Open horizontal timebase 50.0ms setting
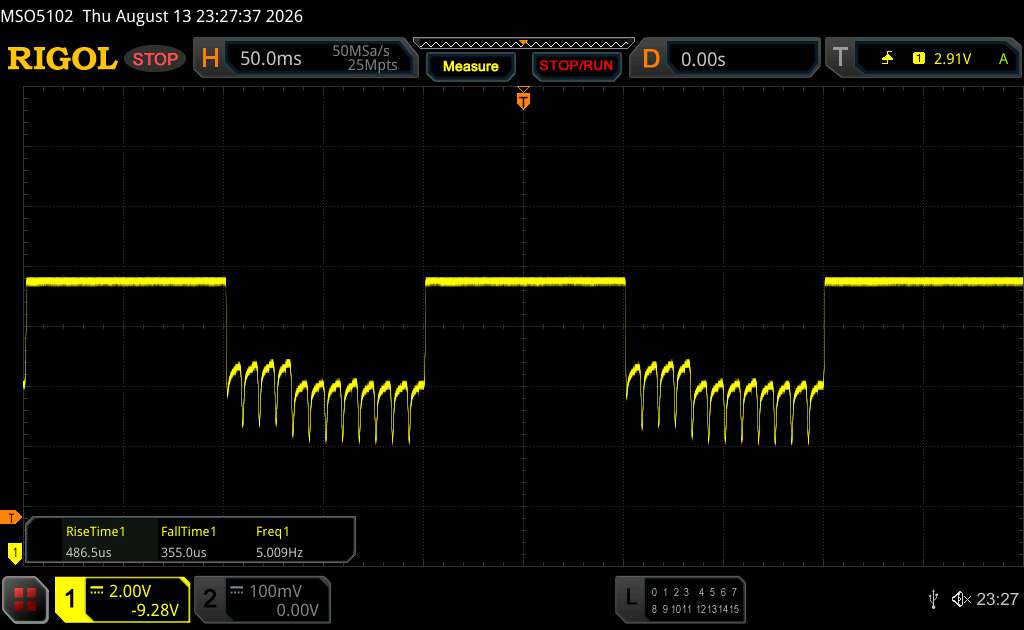The image size is (1024, 630). pyautogui.click(x=270, y=59)
